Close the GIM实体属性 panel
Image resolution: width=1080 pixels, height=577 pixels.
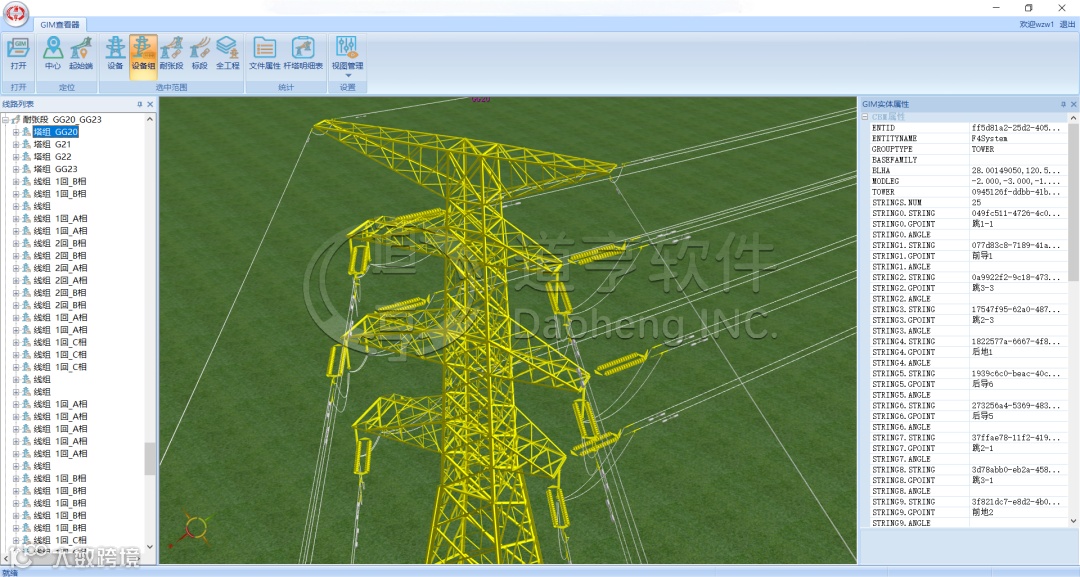1073,105
